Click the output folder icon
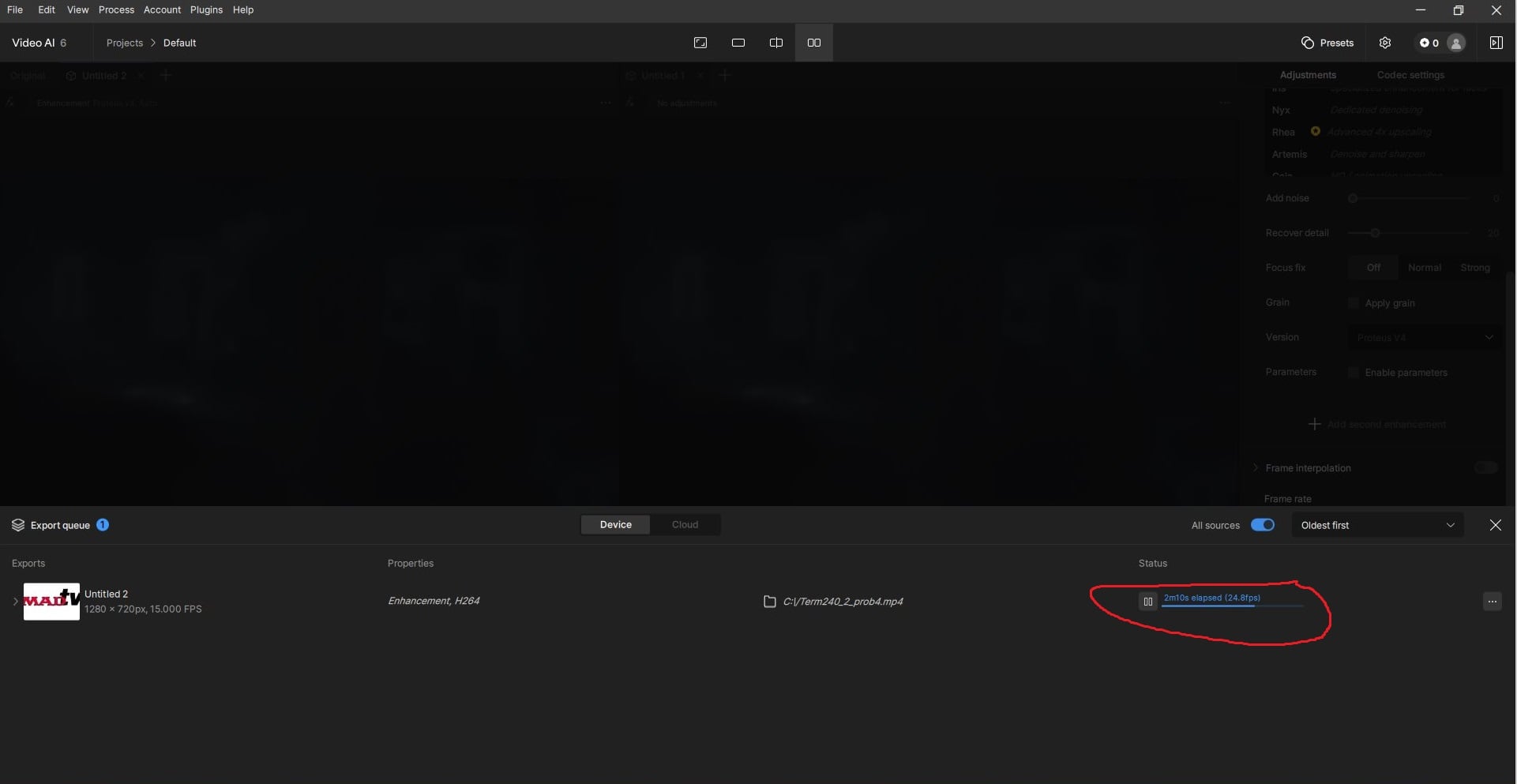 769,602
